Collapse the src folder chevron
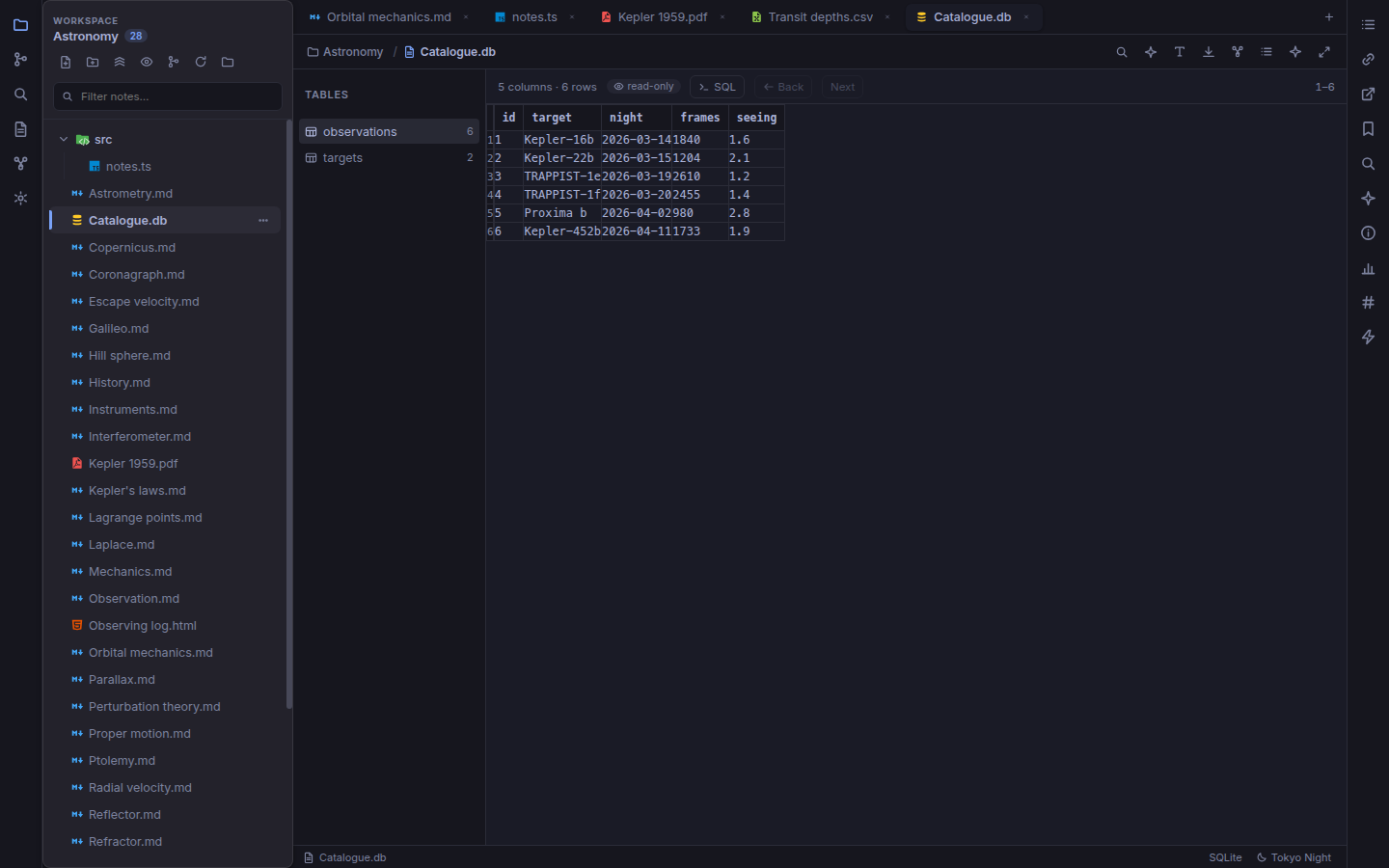The width and height of the screenshot is (1389, 868). (x=64, y=140)
